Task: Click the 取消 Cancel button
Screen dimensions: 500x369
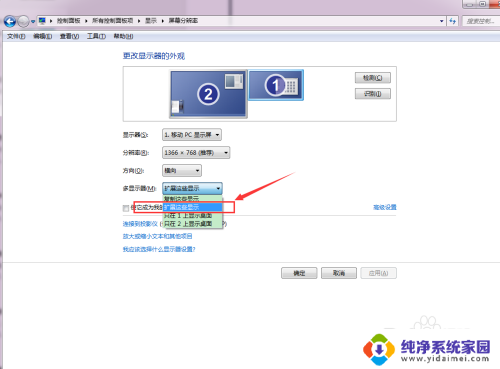Action: (339, 273)
